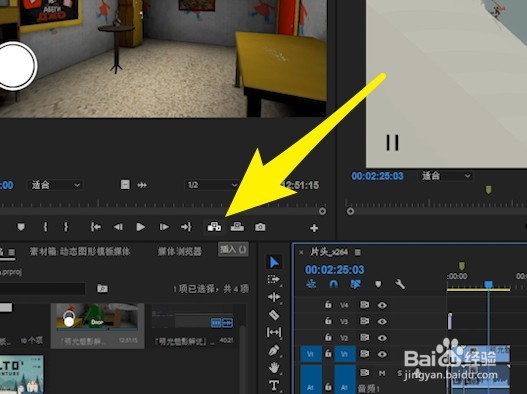The width and height of the screenshot is (527, 394).
Task: Play the clip in Source monitor
Action: (141, 227)
